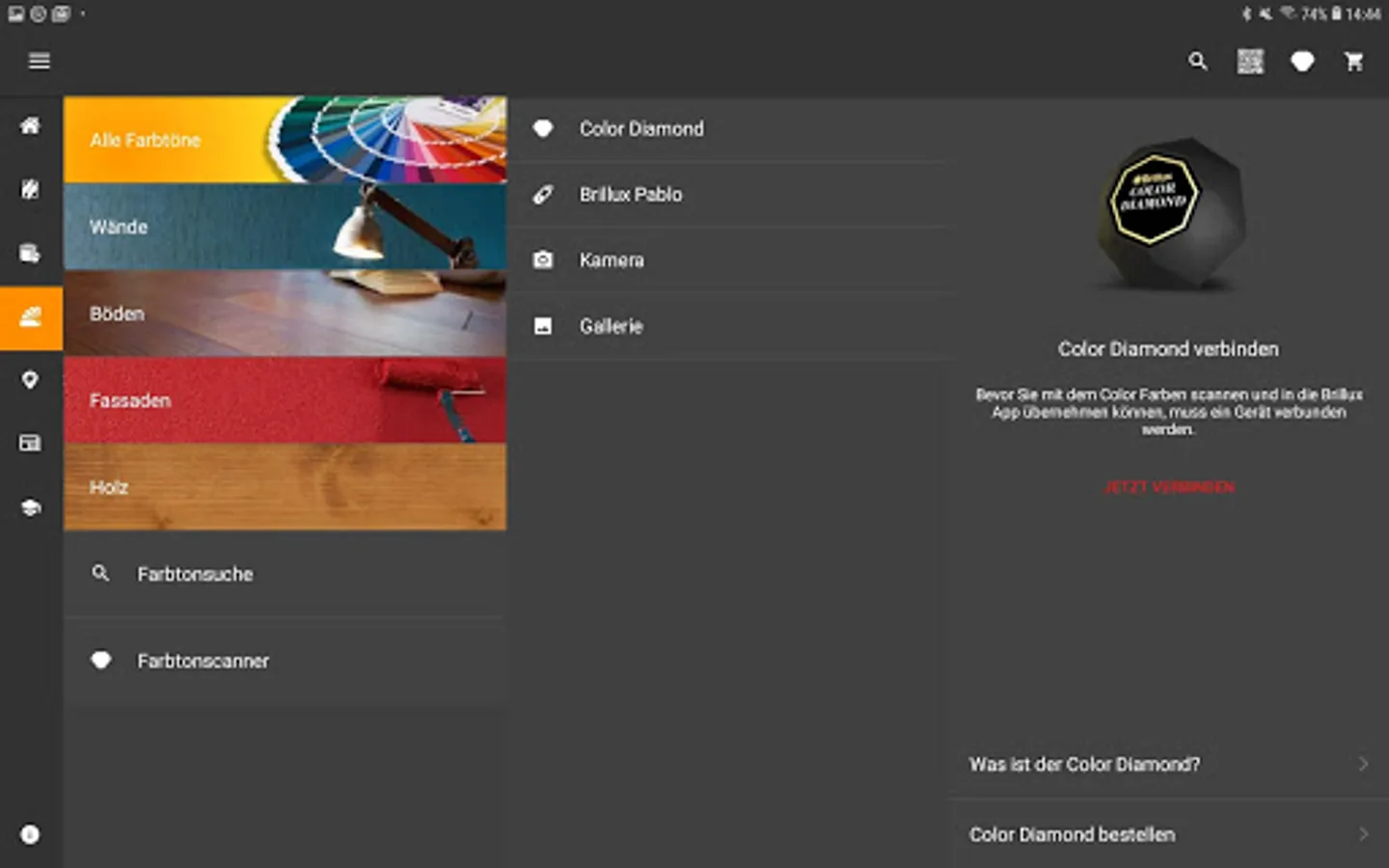Tap the Color Diamond device image
Screen dimensions: 1389x868
(1169, 214)
